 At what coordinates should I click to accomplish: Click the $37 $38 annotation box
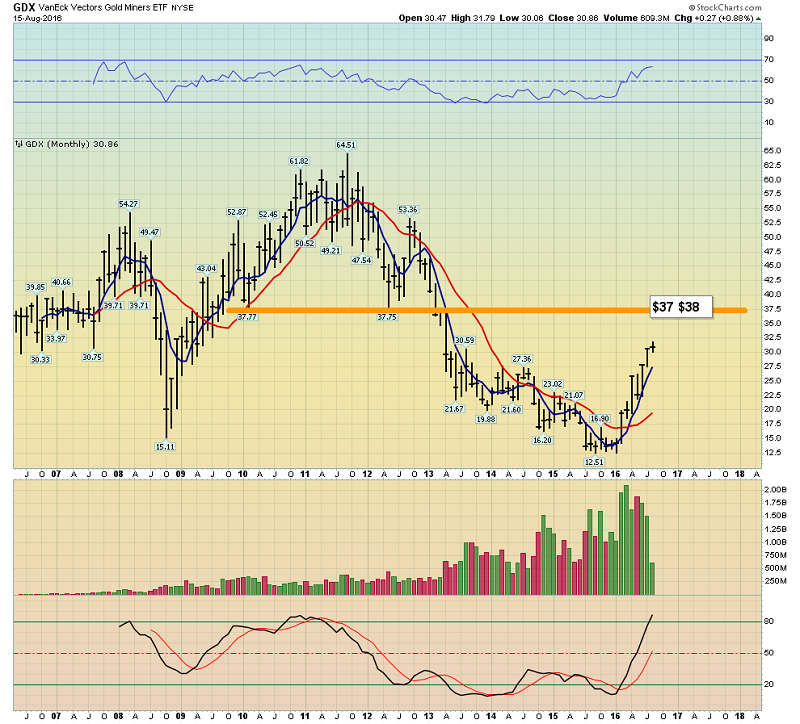pos(681,307)
